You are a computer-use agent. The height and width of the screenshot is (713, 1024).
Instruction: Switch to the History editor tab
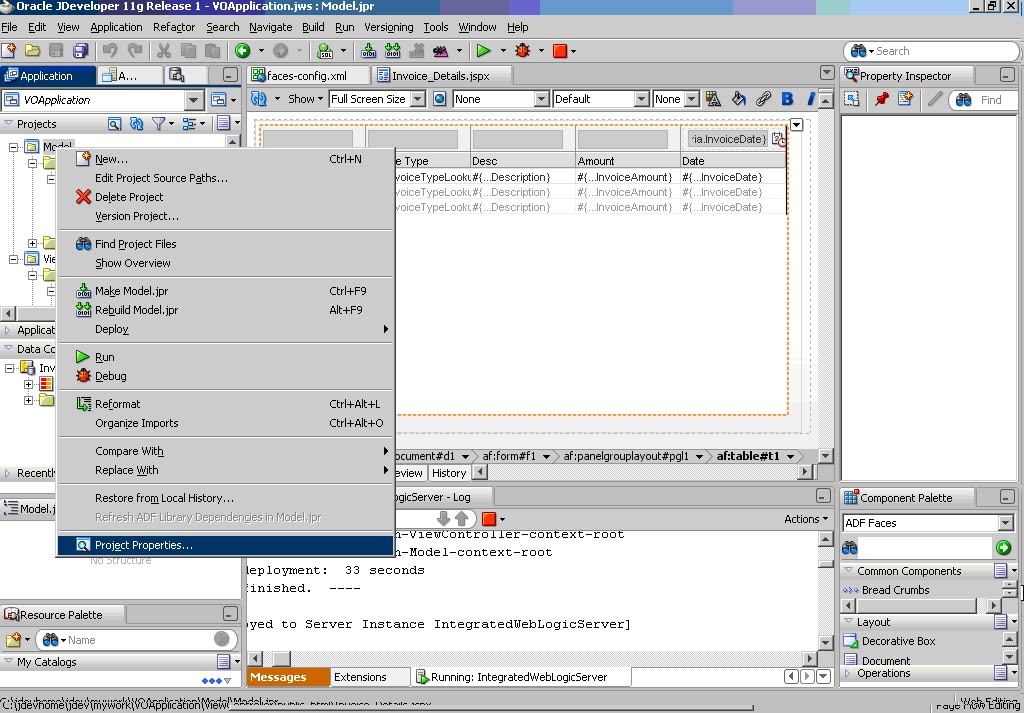(x=449, y=473)
